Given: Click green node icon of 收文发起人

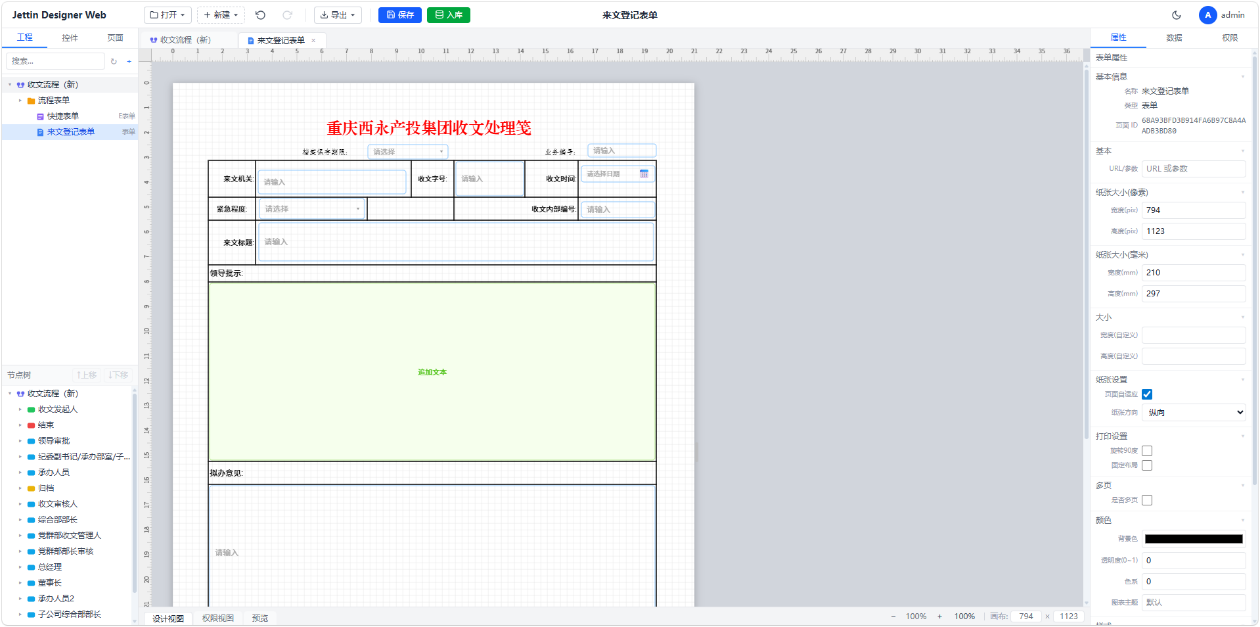Looking at the screenshot, I should click(31, 409).
